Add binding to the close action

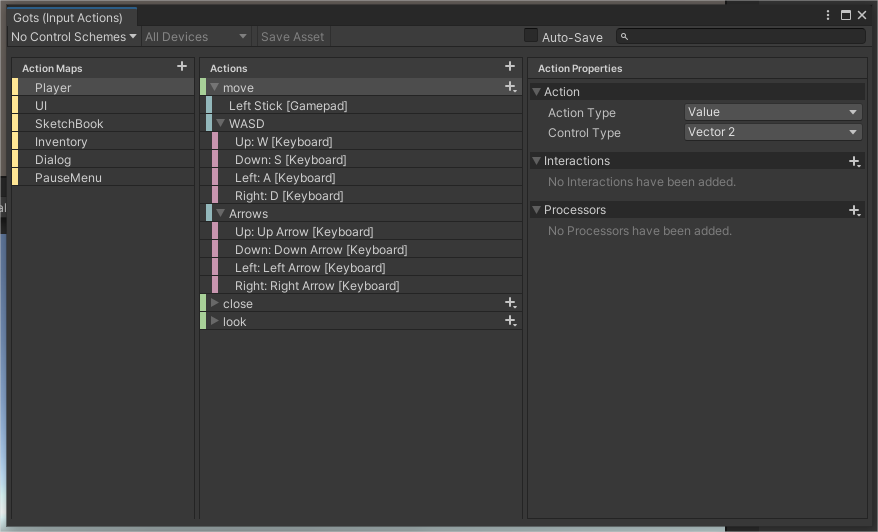click(x=510, y=303)
